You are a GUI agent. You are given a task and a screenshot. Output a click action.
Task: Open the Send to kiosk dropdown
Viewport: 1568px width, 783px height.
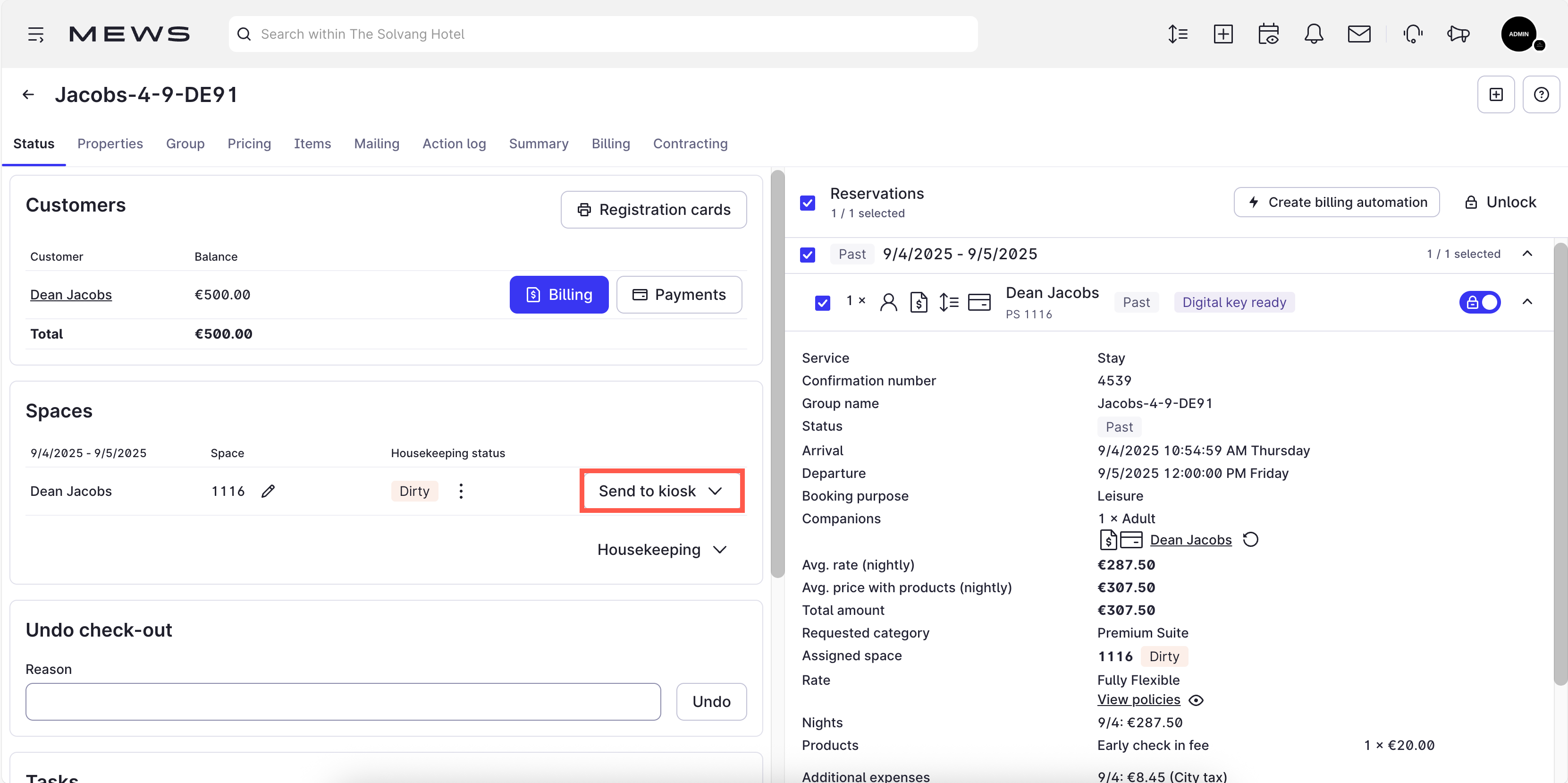pos(661,491)
